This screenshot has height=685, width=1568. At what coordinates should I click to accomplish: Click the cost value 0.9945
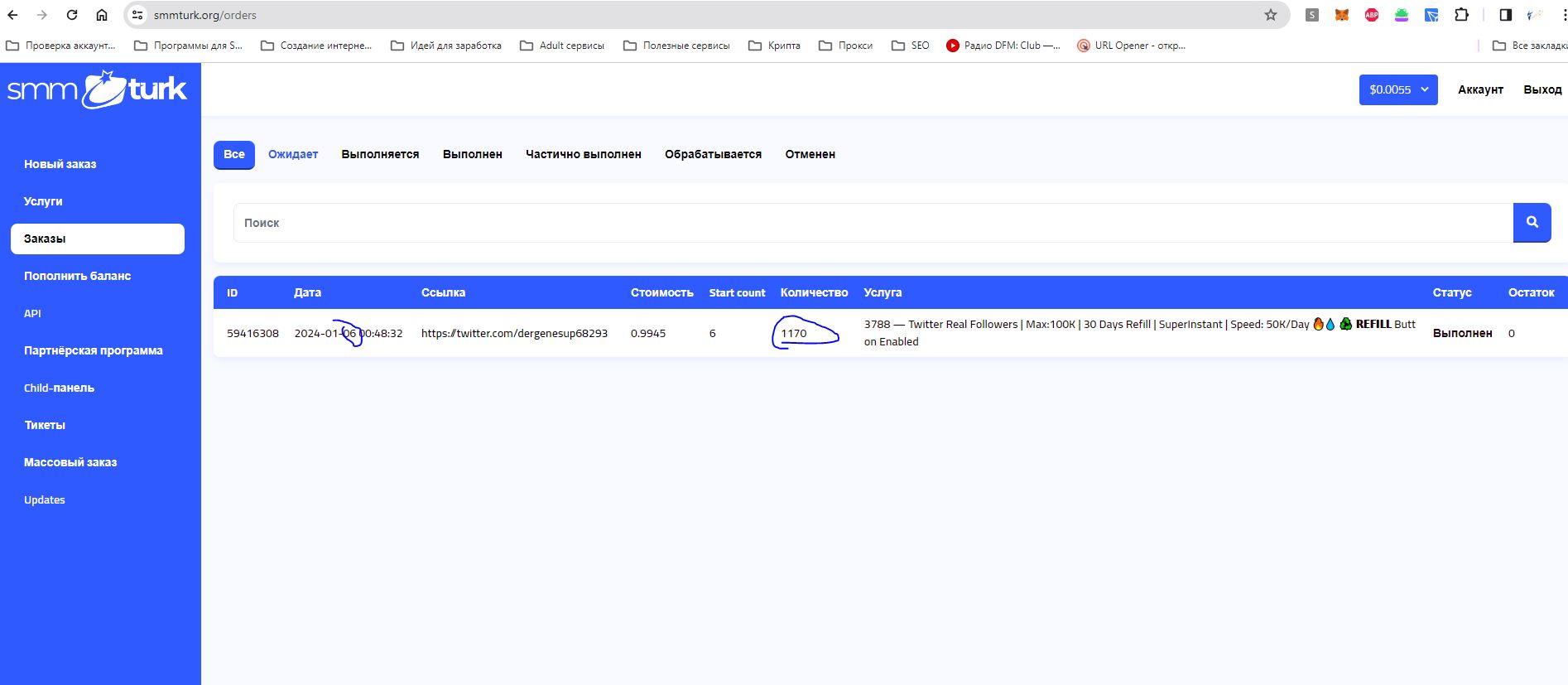point(648,333)
